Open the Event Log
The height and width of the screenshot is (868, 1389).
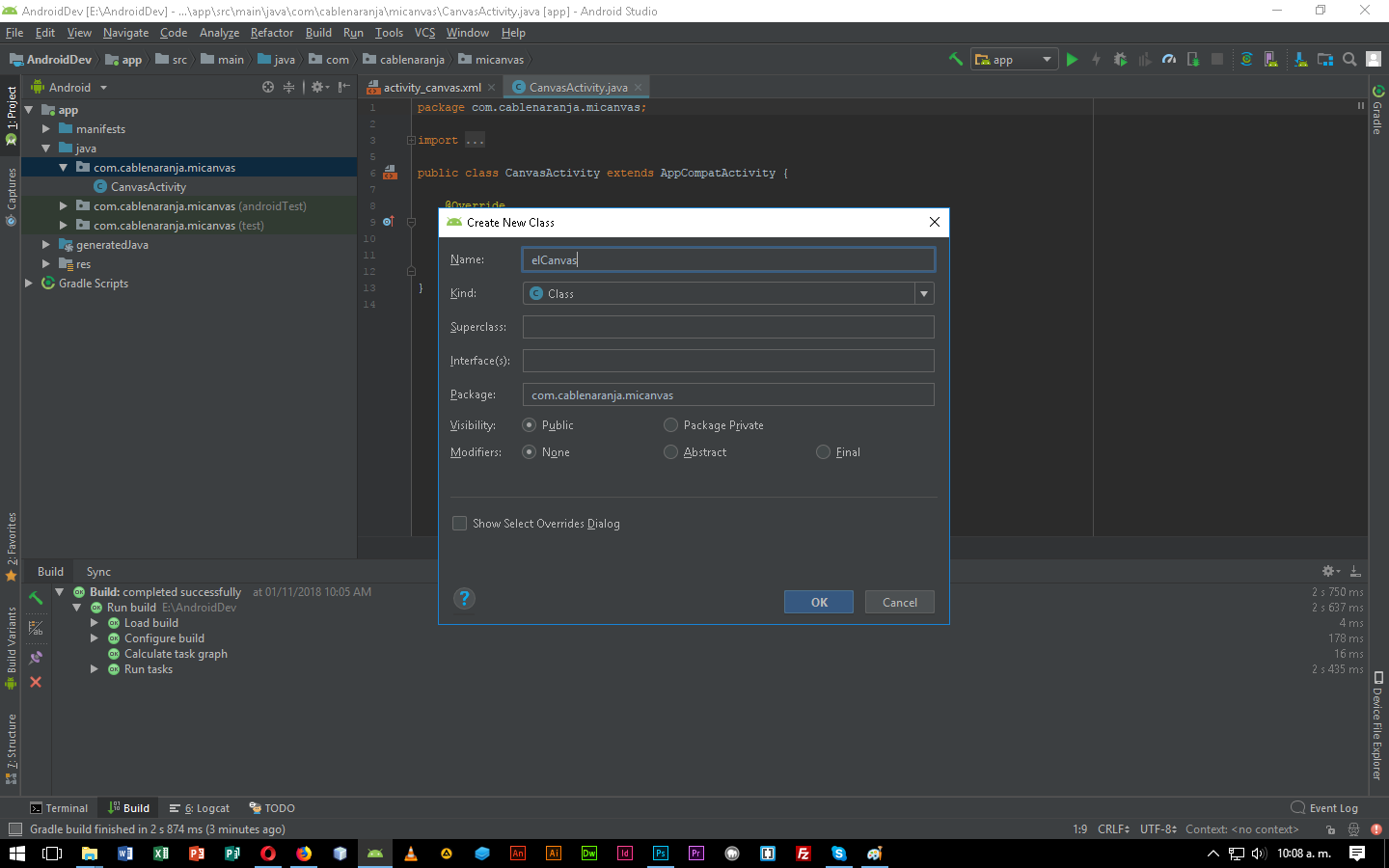tap(1324, 808)
